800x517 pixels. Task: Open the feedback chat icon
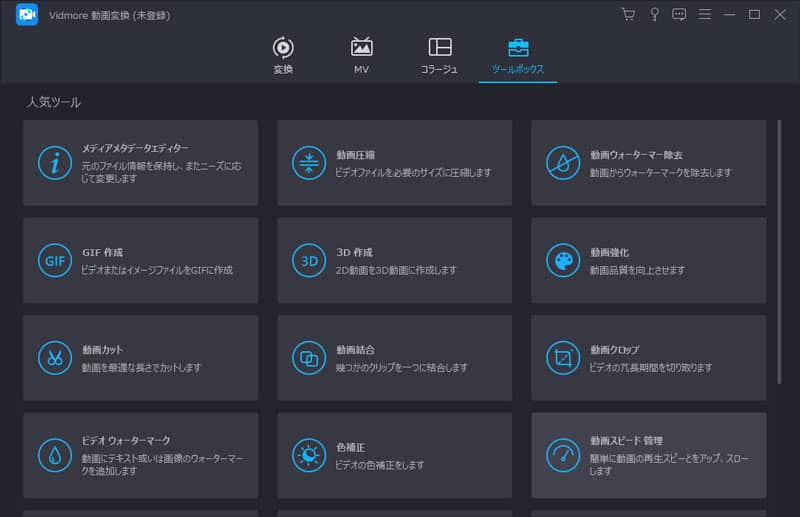point(679,14)
